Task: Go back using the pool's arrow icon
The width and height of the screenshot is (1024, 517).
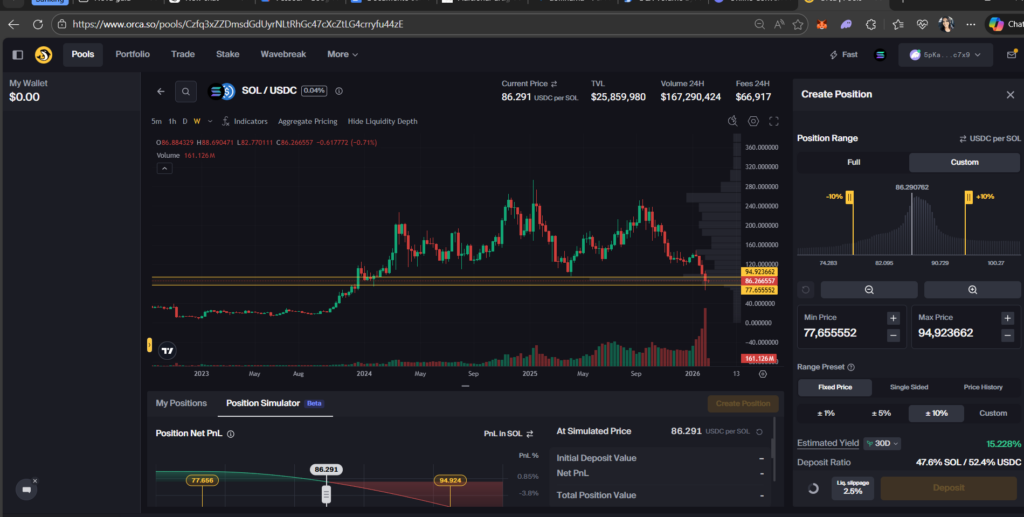Action: coord(161,91)
